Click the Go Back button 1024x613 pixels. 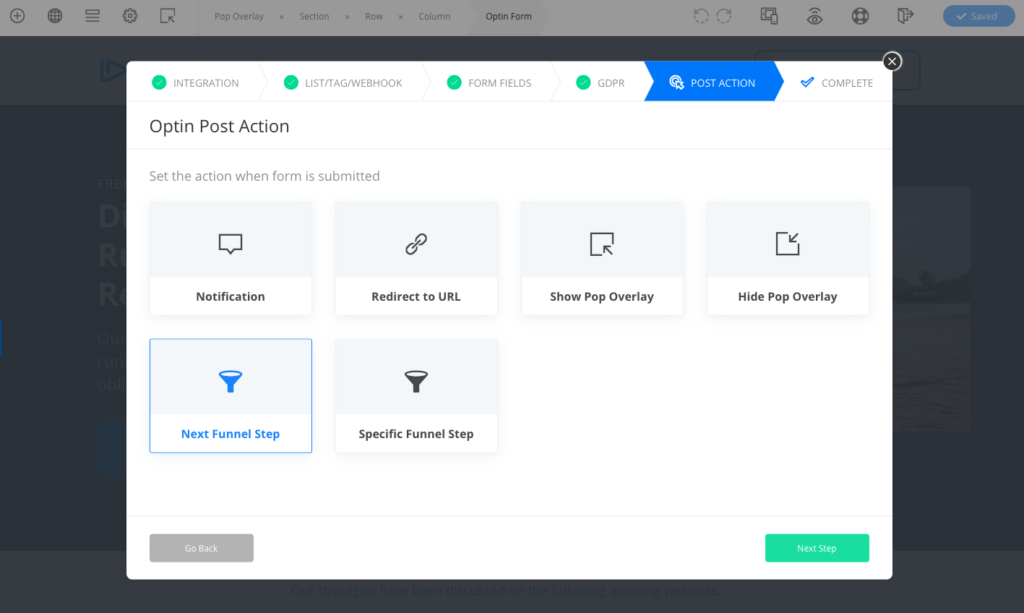click(x=201, y=548)
